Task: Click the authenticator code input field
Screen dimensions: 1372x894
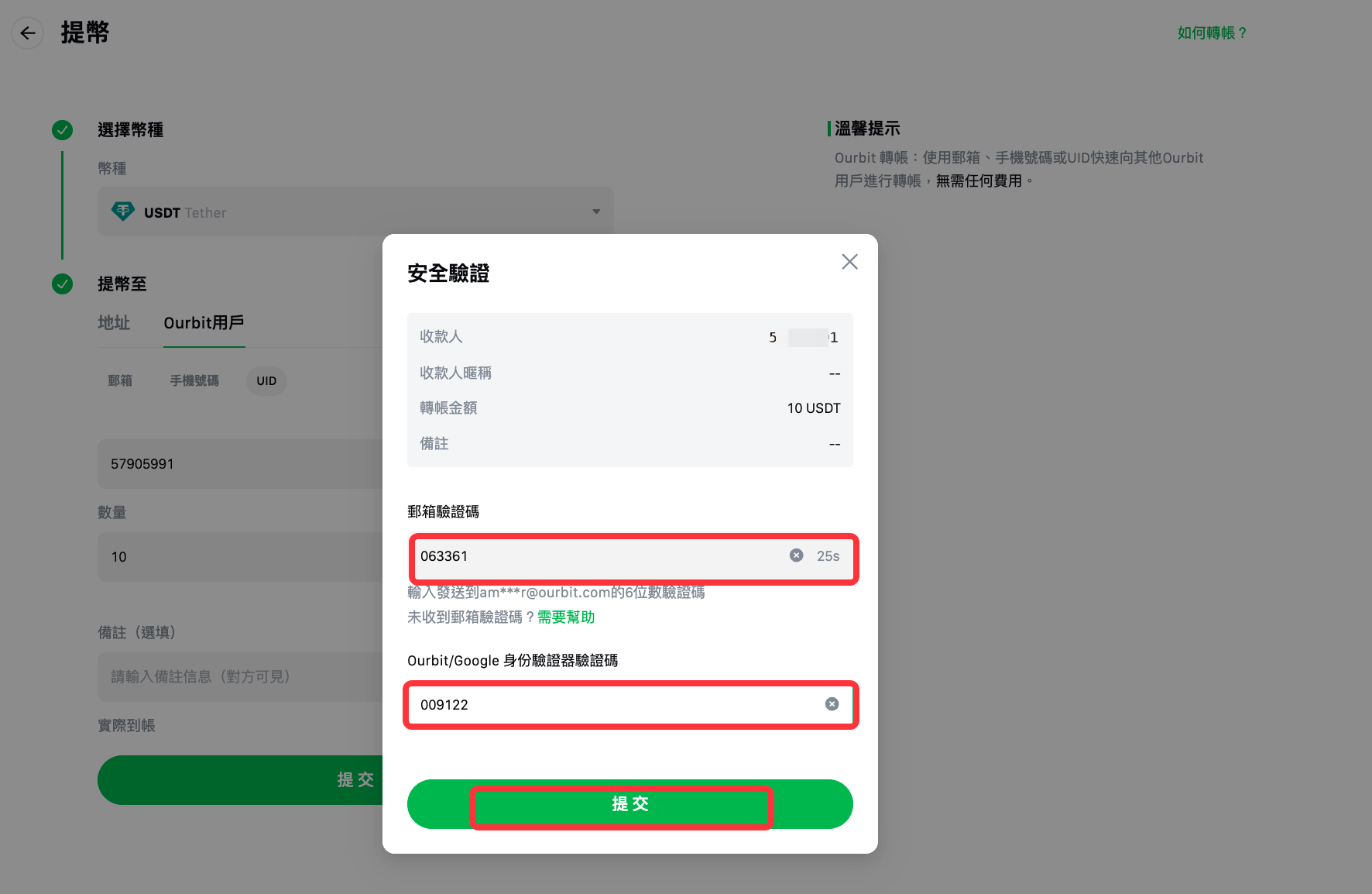Action: coord(612,705)
